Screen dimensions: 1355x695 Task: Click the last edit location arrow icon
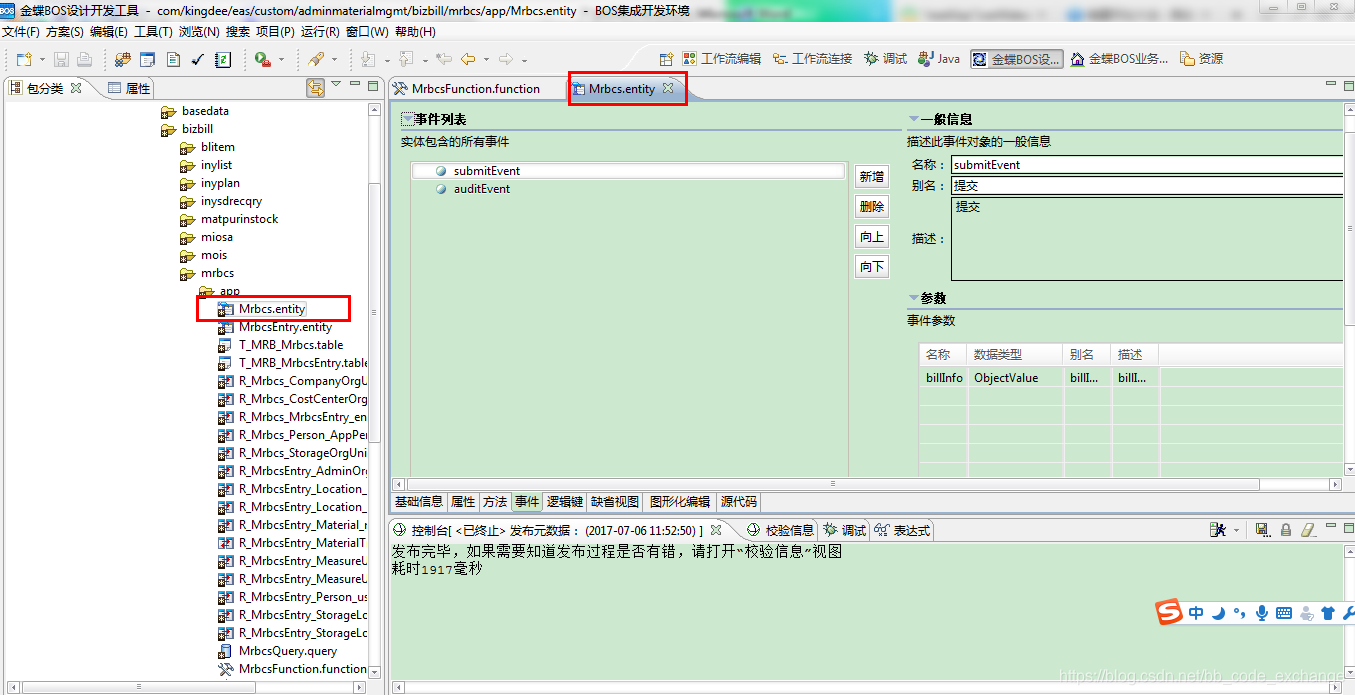[x=445, y=60]
